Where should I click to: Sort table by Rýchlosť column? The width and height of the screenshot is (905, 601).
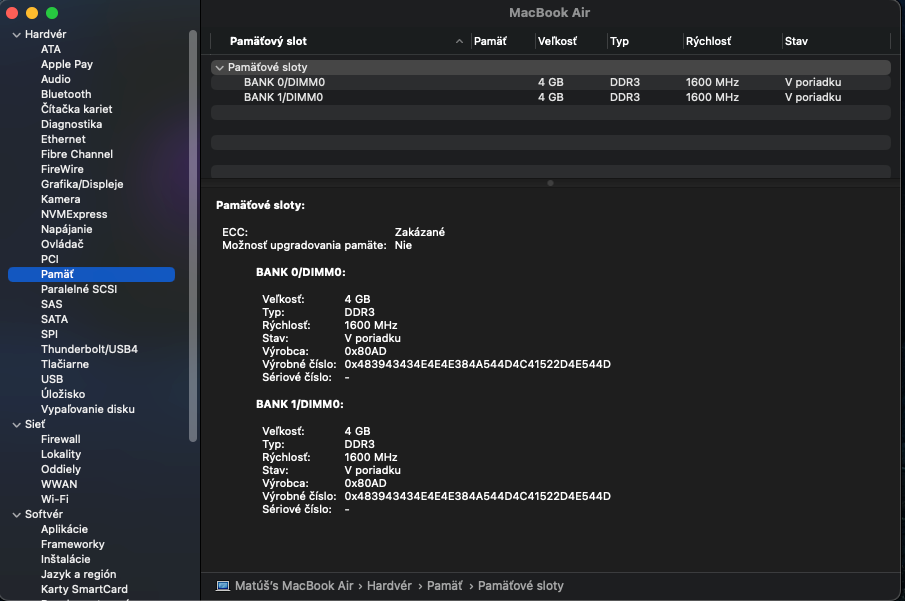pos(708,41)
